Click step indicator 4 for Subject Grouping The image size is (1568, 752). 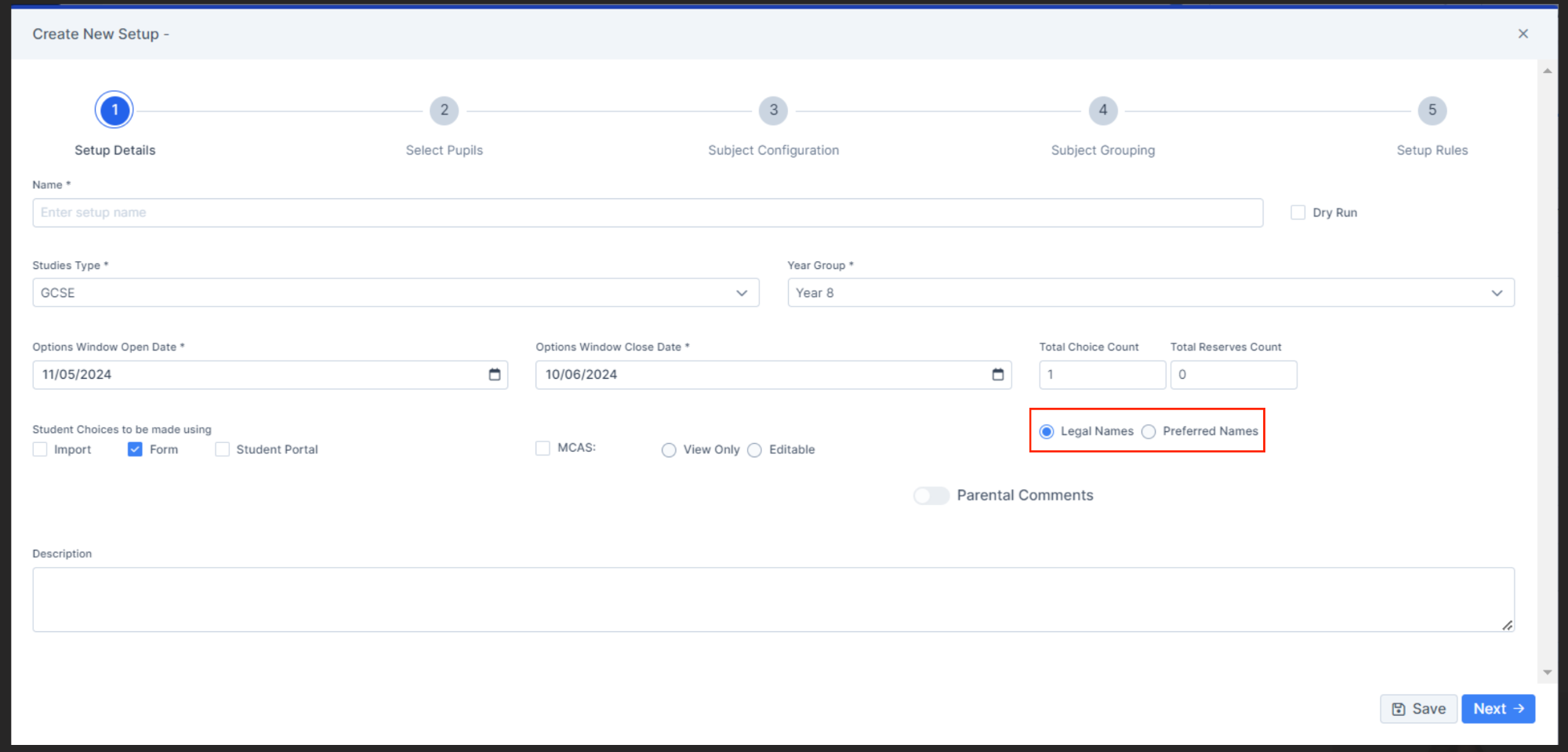[1102, 110]
